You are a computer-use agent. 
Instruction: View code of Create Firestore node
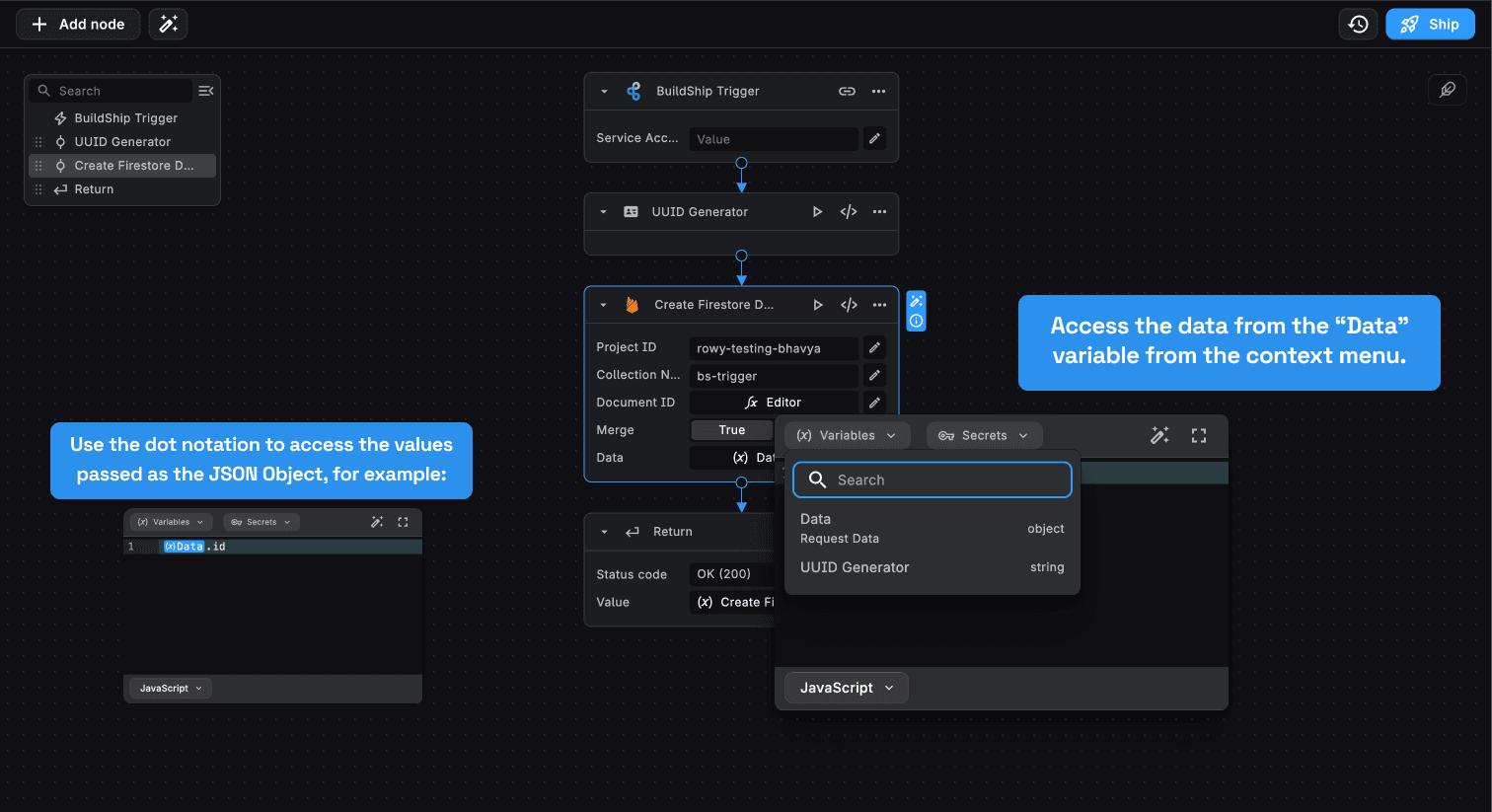849,305
